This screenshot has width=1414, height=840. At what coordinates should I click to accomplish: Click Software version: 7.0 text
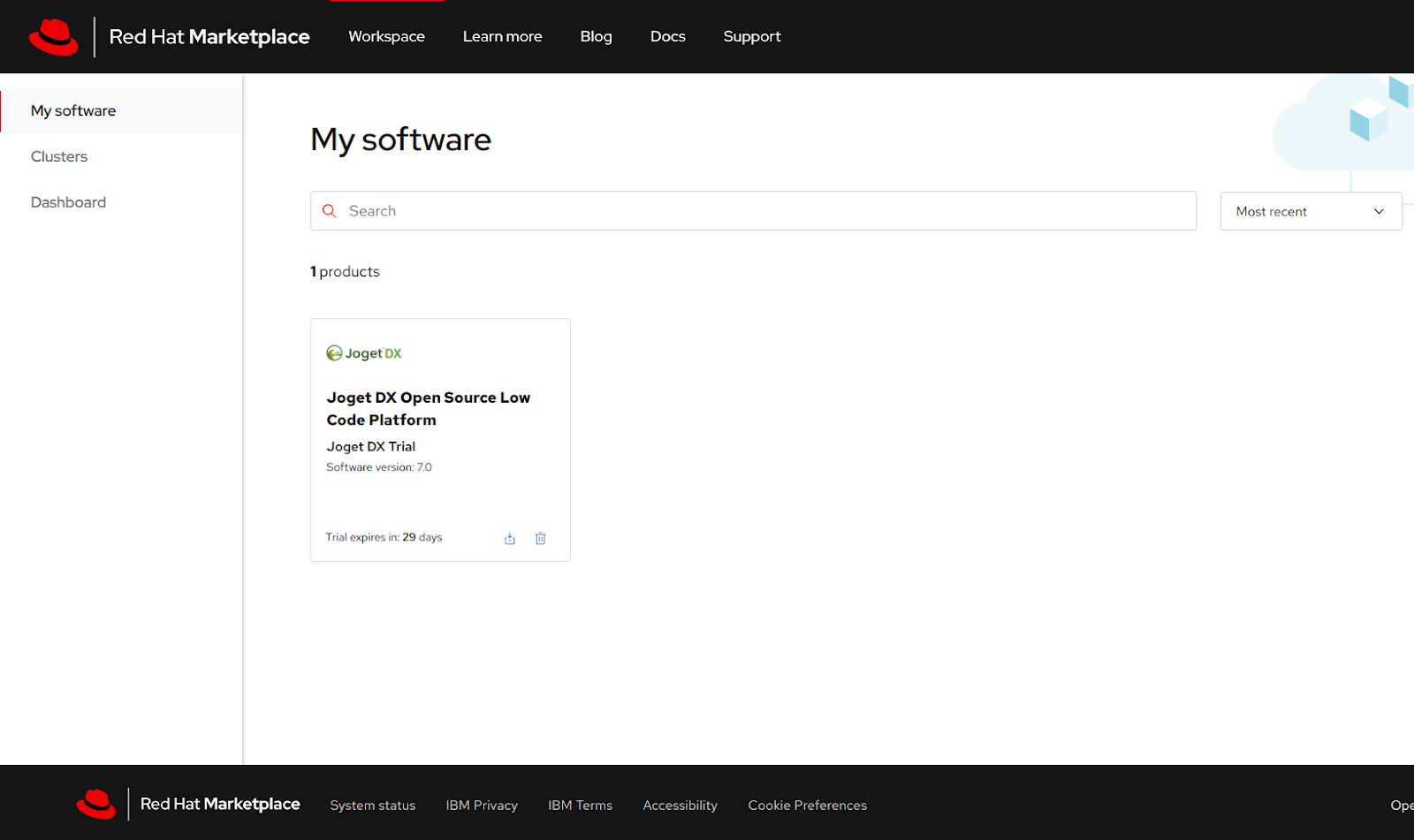pos(379,467)
